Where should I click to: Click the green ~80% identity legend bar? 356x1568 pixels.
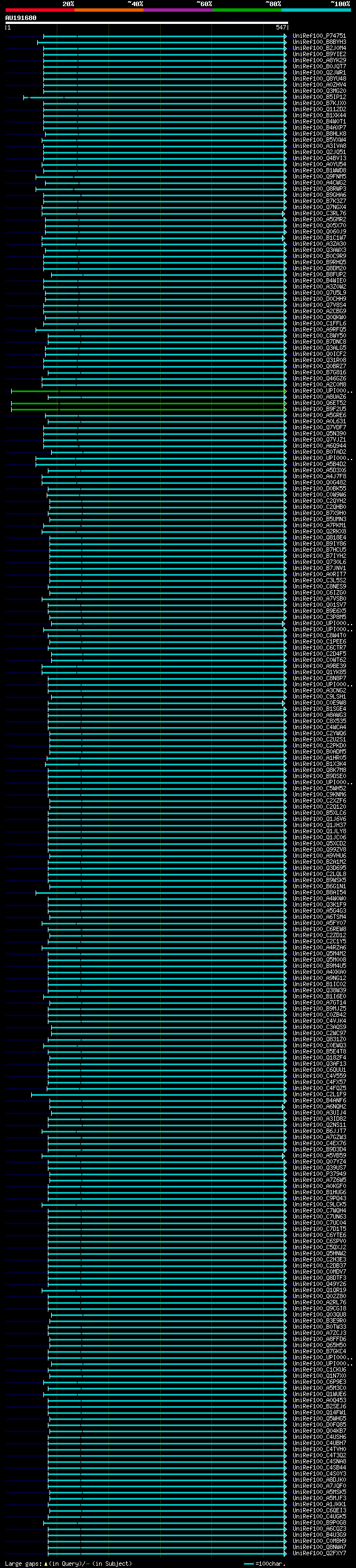point(247,10)
